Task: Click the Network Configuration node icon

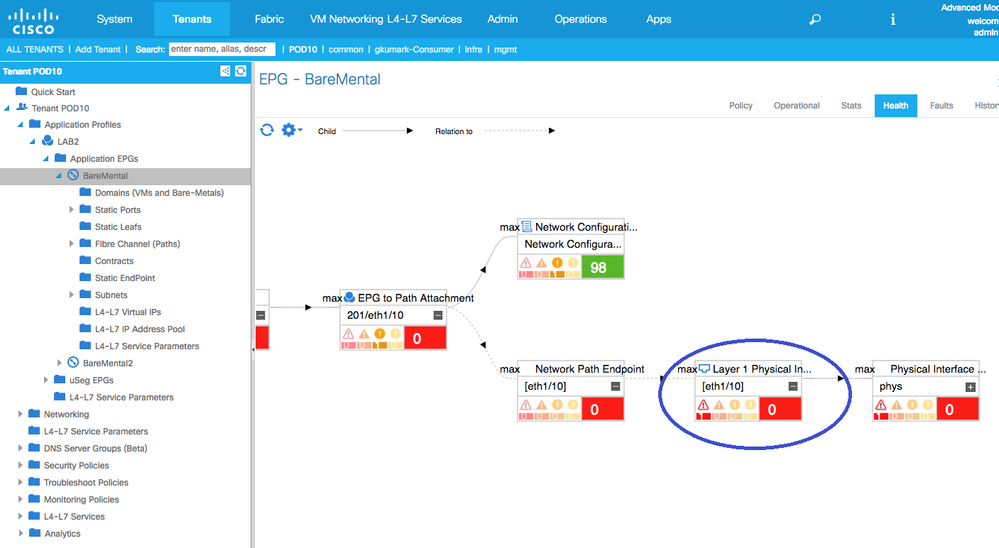Action: click(527, 226)
